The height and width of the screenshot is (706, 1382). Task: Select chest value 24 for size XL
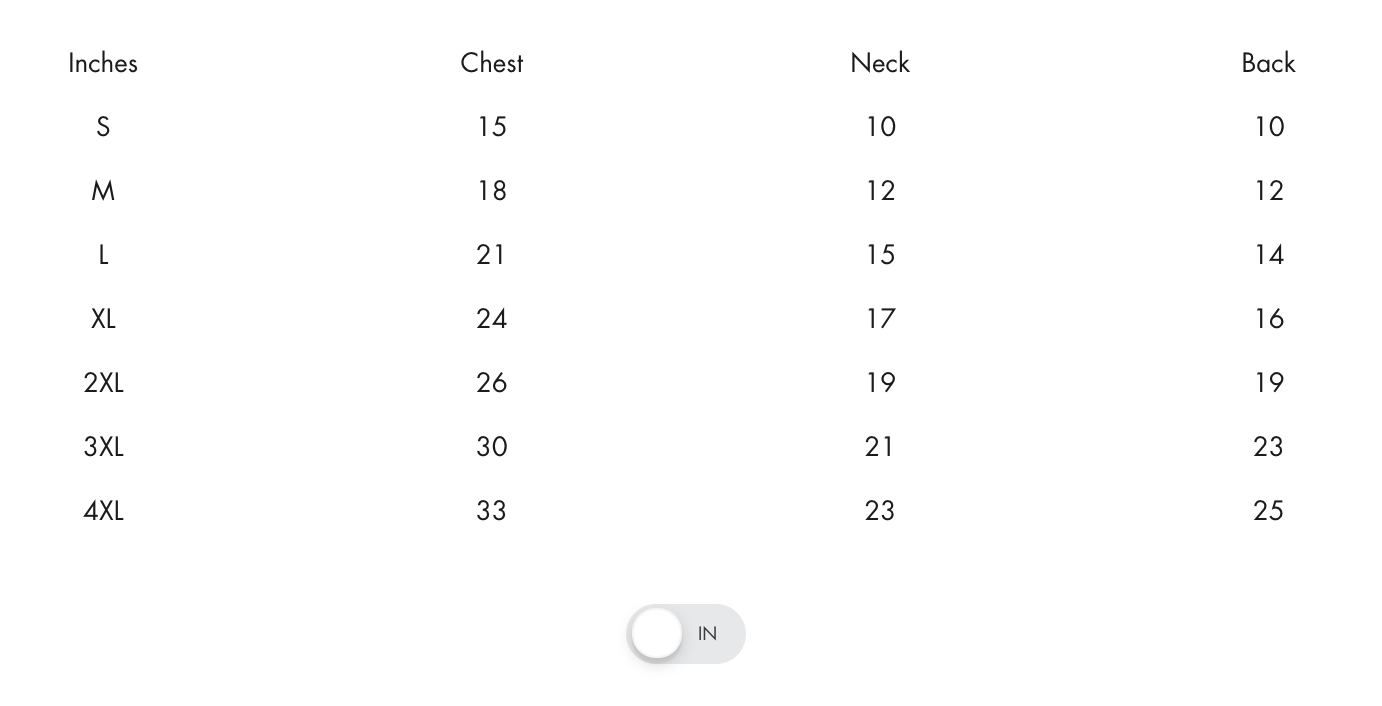click(x=492, y=319)
